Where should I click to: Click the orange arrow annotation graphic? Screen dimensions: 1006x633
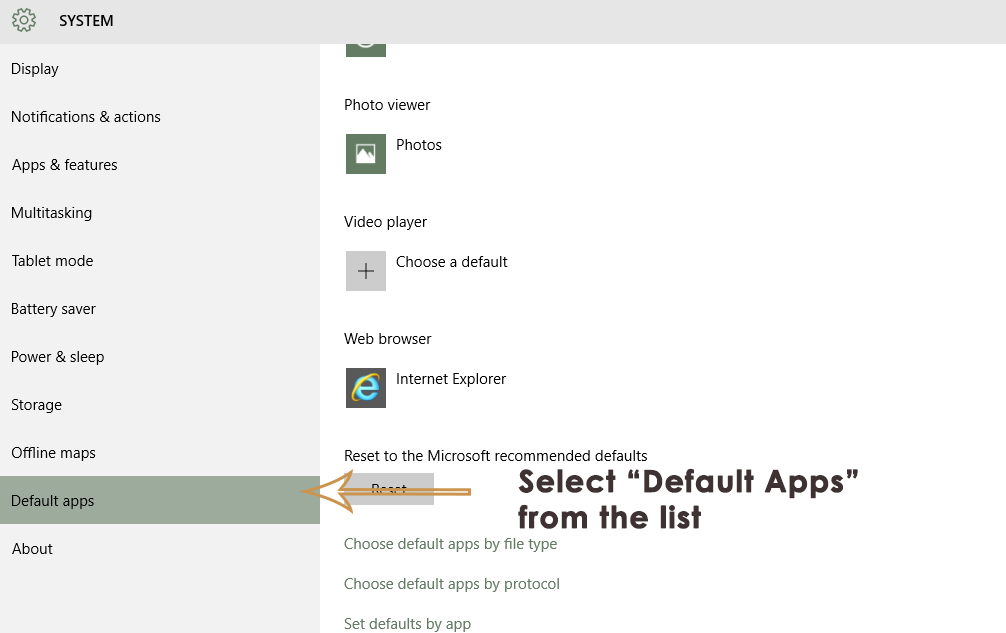click(385, 490)
